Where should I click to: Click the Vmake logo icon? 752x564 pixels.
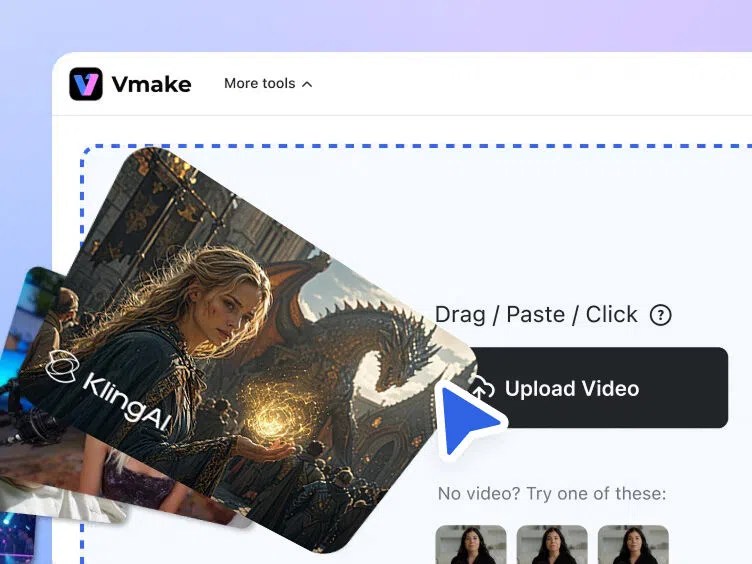pyautogui.click(x=86, y=84)
